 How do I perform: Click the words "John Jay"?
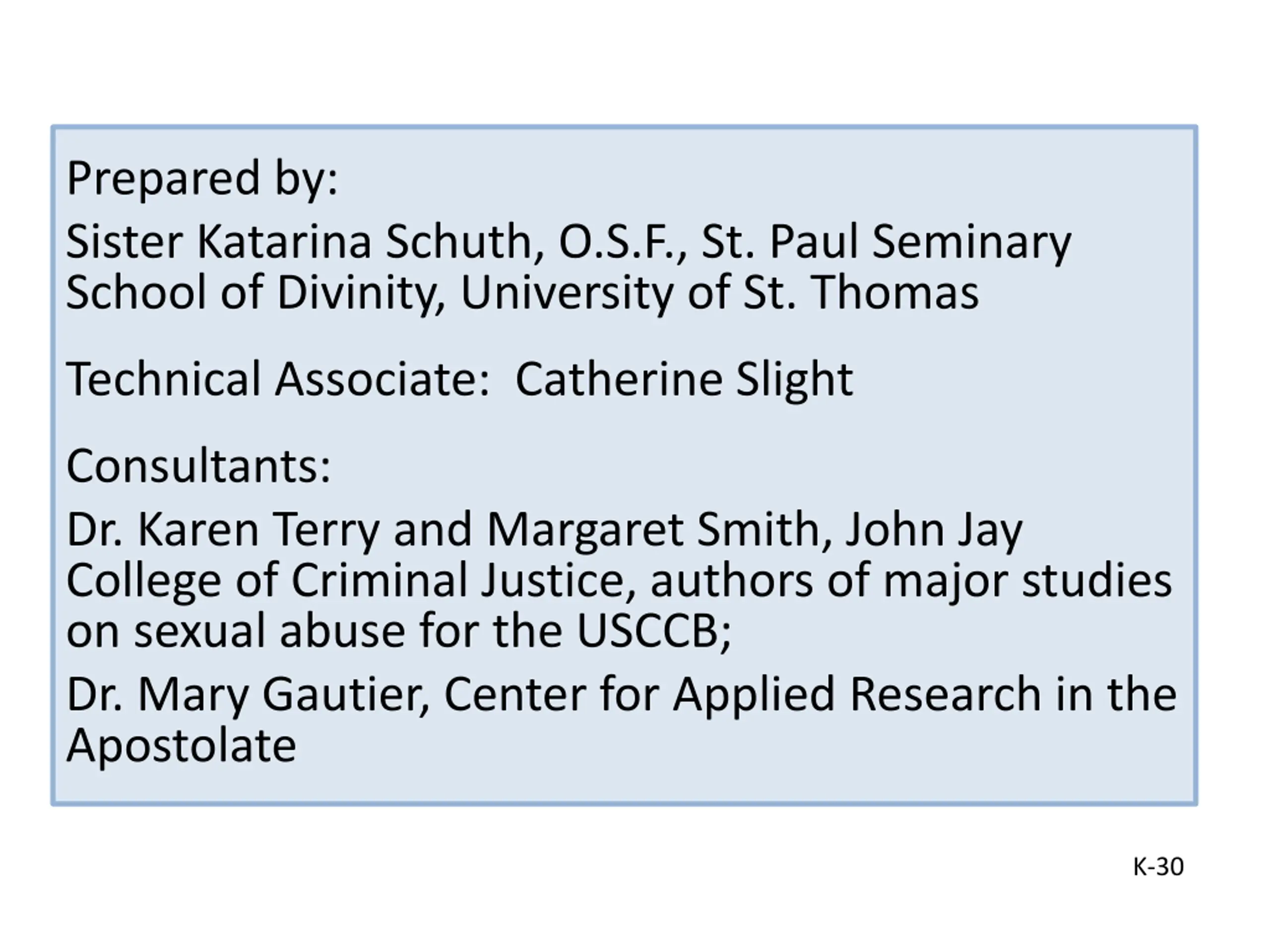(x=934, y=530)
